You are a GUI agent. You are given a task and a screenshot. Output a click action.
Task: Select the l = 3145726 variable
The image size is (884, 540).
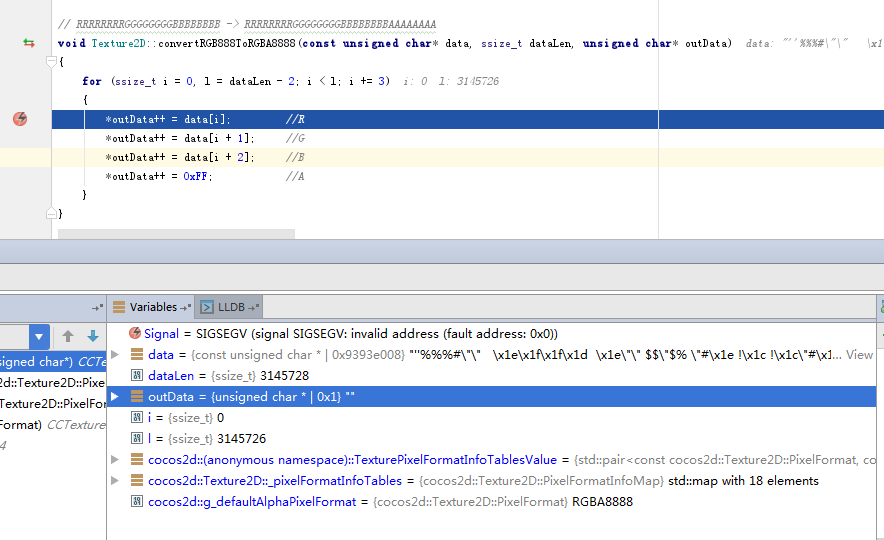pyautogui.click(x=492, y=439)
